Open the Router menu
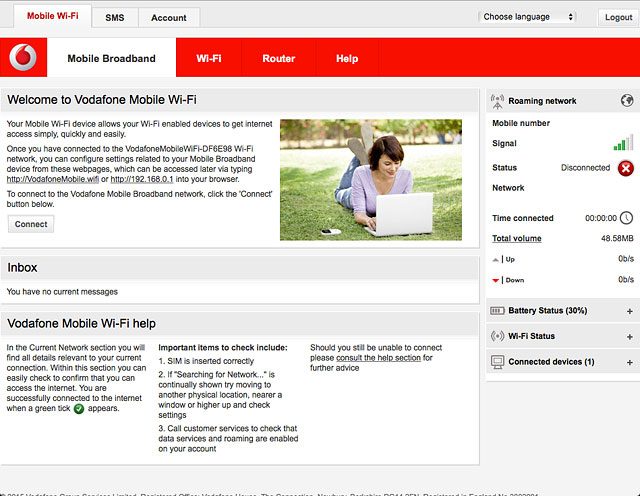Viewport: 640px width, 496px height. 278,59
